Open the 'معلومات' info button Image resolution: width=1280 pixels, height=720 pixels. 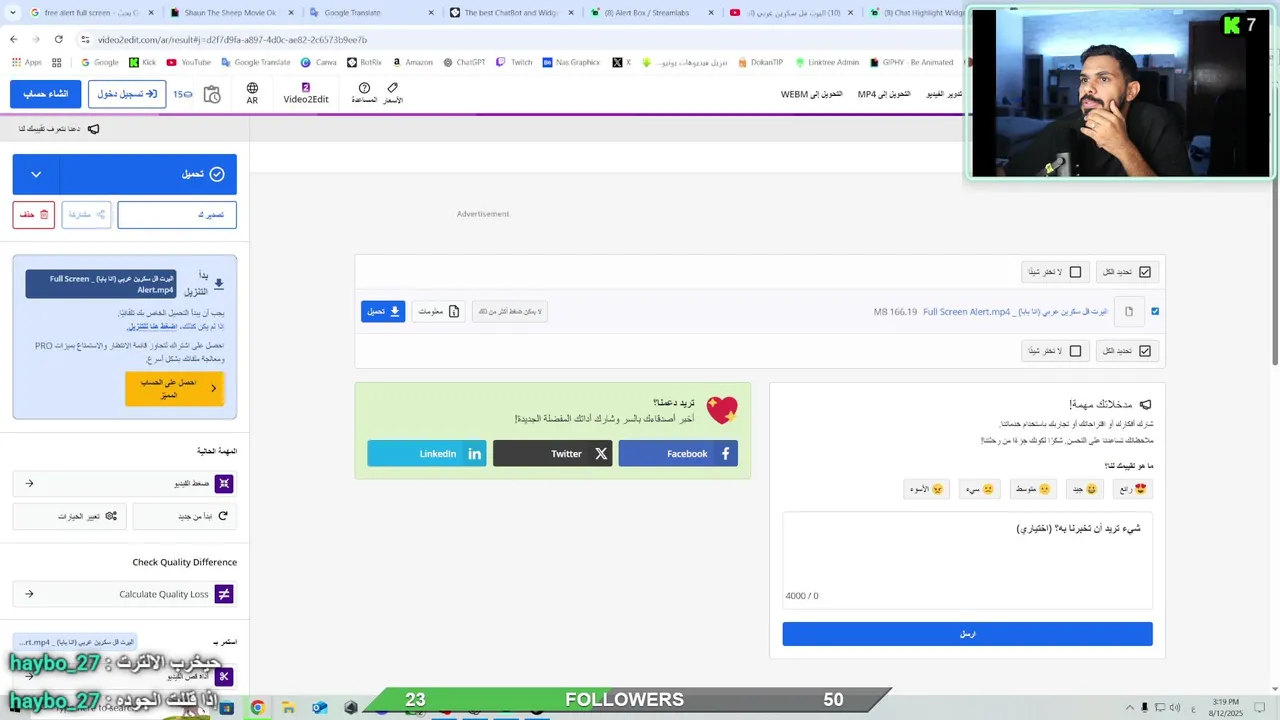pos(438,311)
